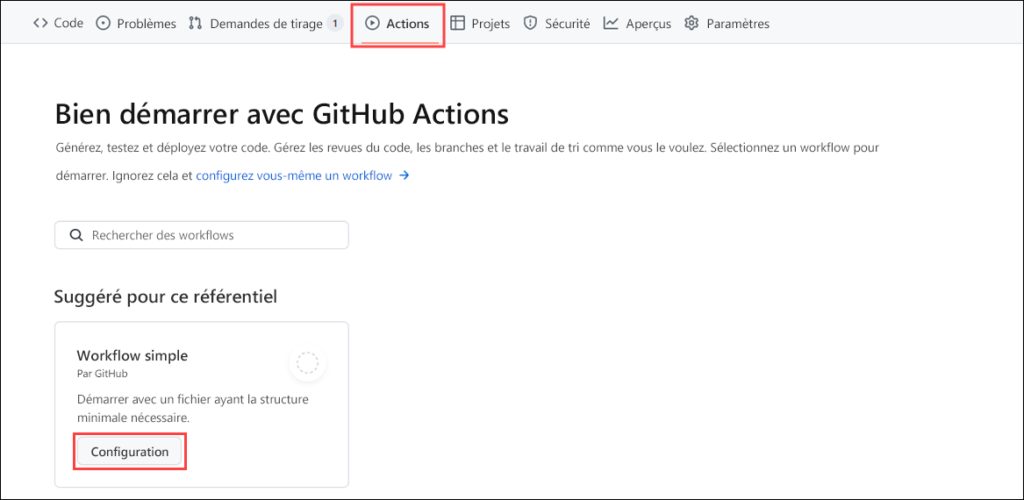Click the pull requests counter badge showing 1

pyautogui.click(x=335, y=23)
